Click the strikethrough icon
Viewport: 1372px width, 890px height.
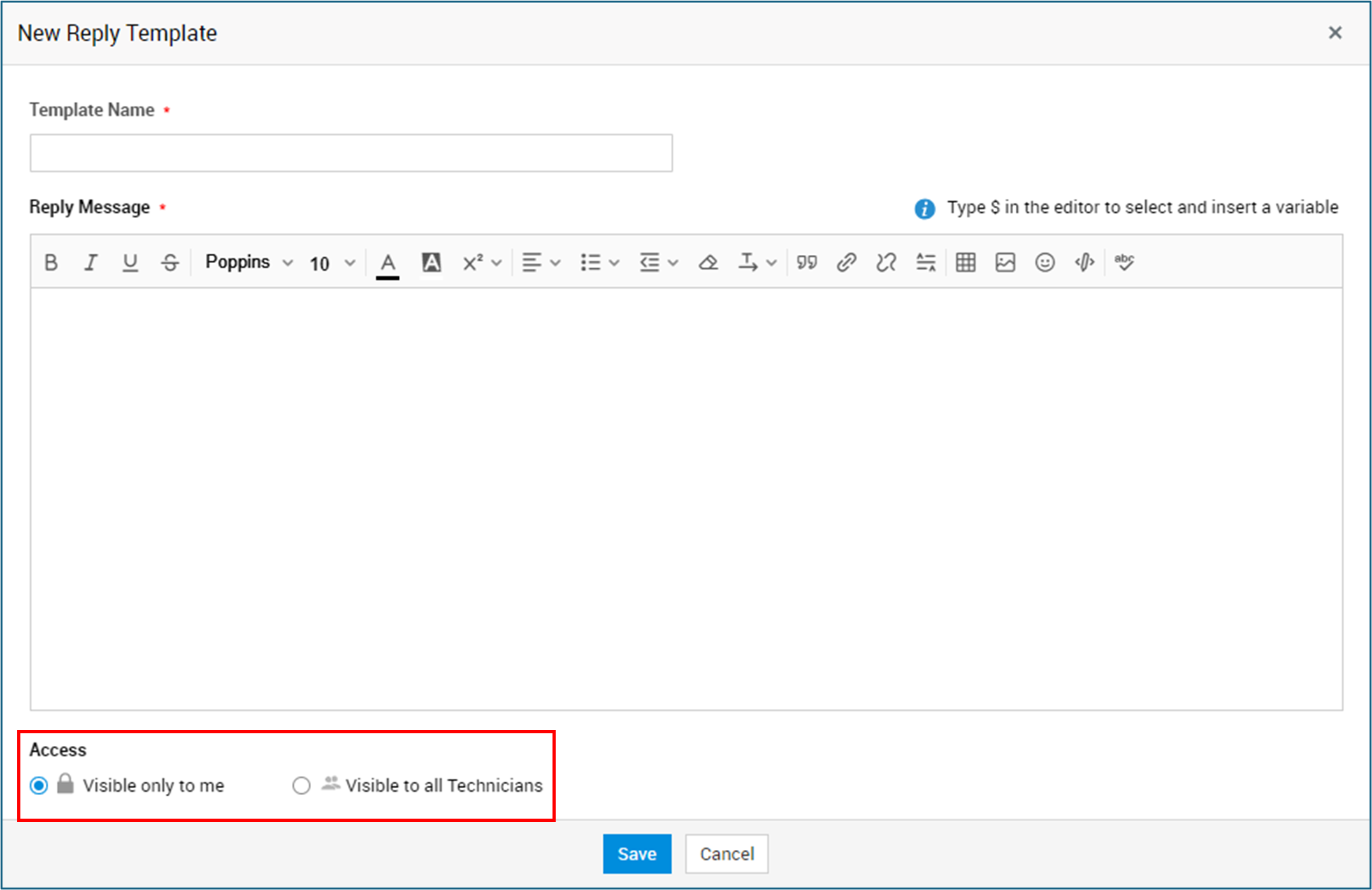(170, 262)
